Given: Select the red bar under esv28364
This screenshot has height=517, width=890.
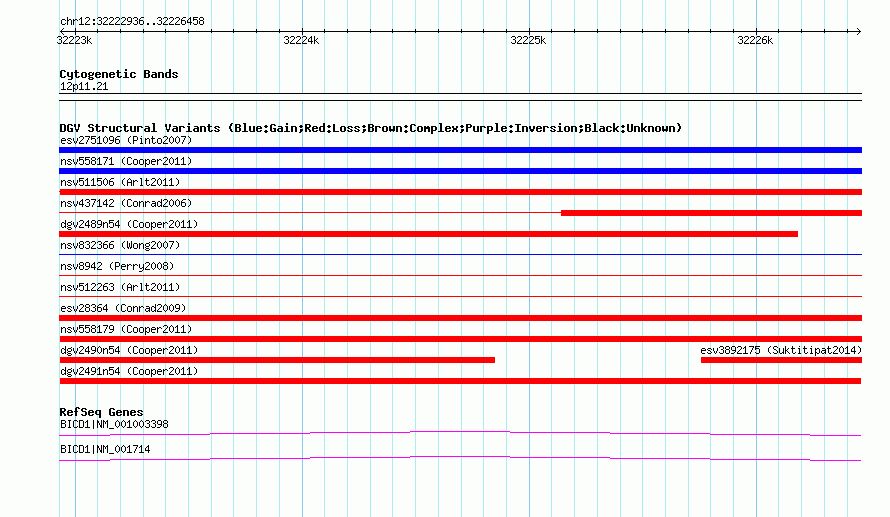Looking at the screenshot, I should click(x=460, y=318).
